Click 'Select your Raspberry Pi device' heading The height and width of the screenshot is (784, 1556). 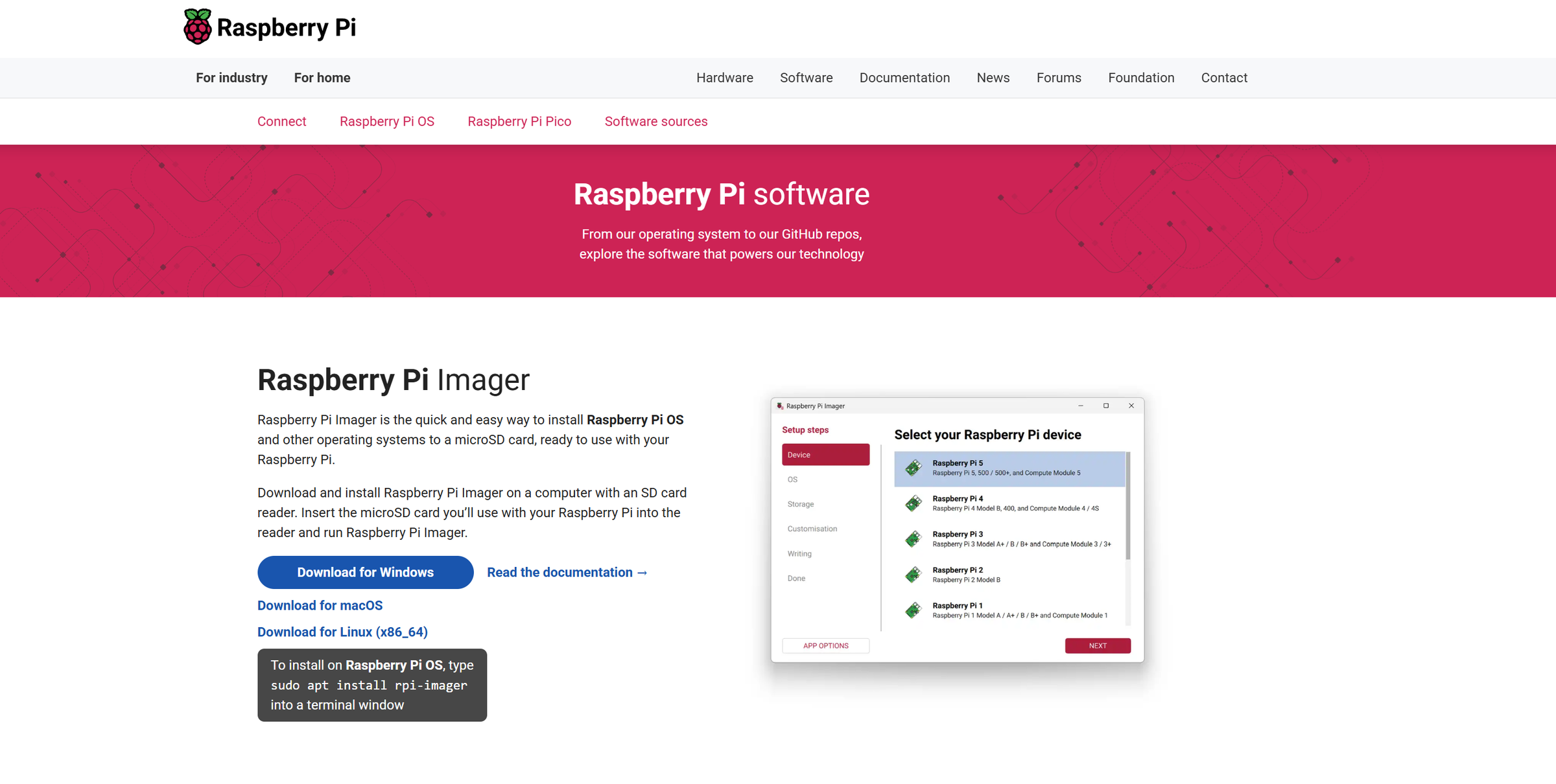pyautogui.click(x=987, y=435)
